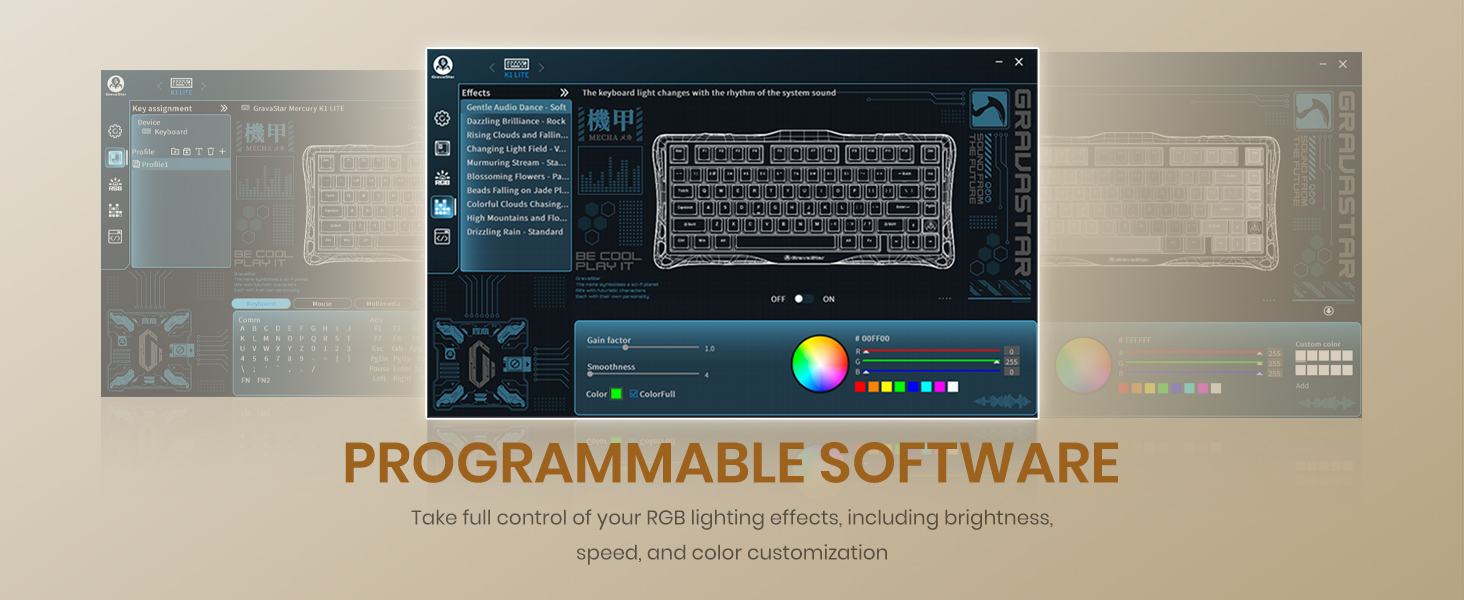The height and width of the screenshot is (600, 1464).
Task: Collapse the Key assignment panel with double chevron
Action: 223,108
